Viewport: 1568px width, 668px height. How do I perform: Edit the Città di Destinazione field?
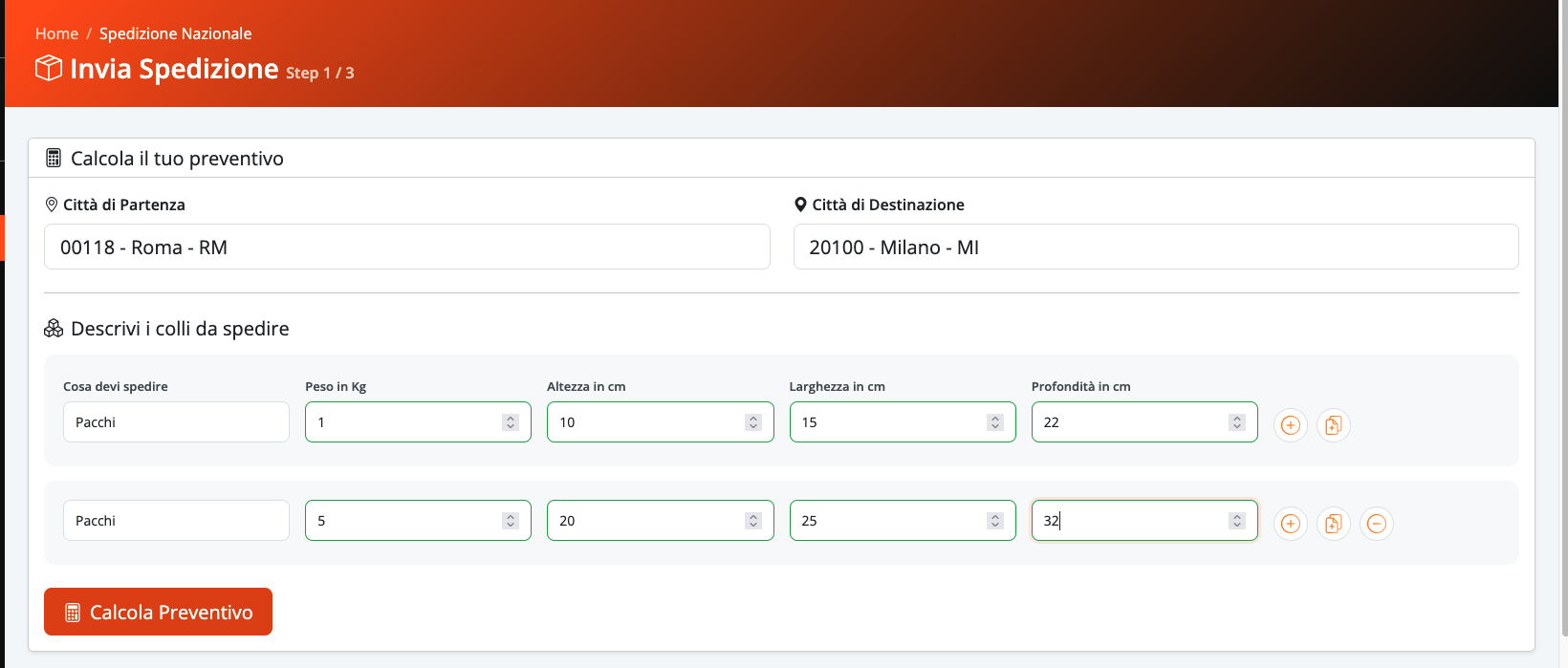point(1156,247)
